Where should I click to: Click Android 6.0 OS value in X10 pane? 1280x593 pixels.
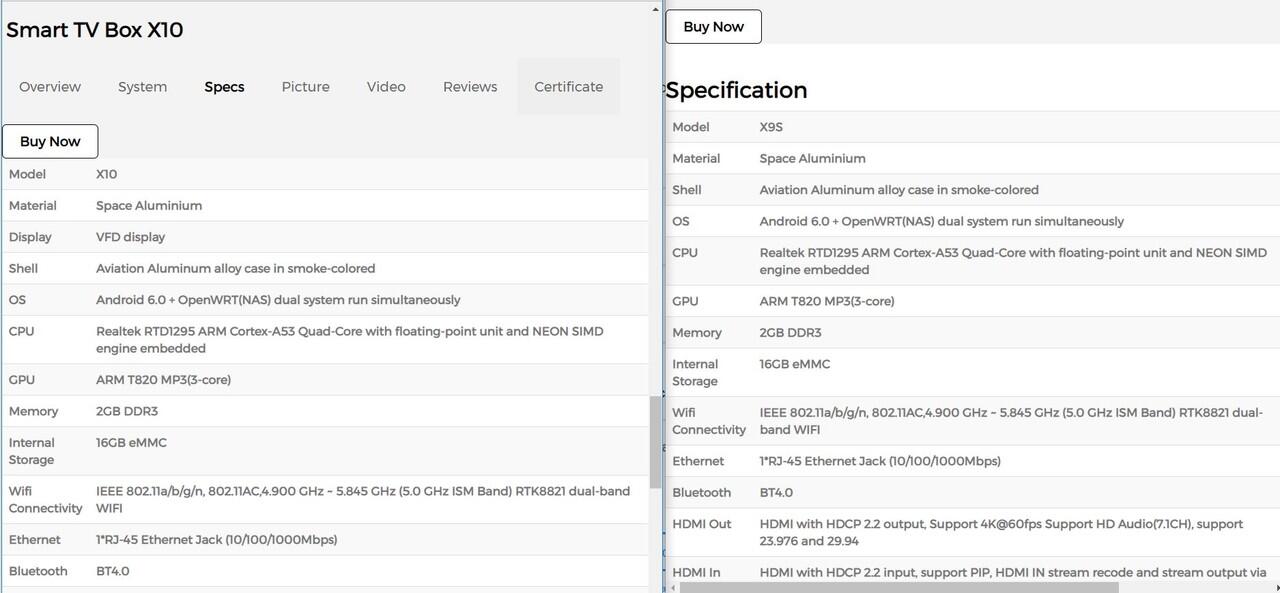click(x=278, y=300)
